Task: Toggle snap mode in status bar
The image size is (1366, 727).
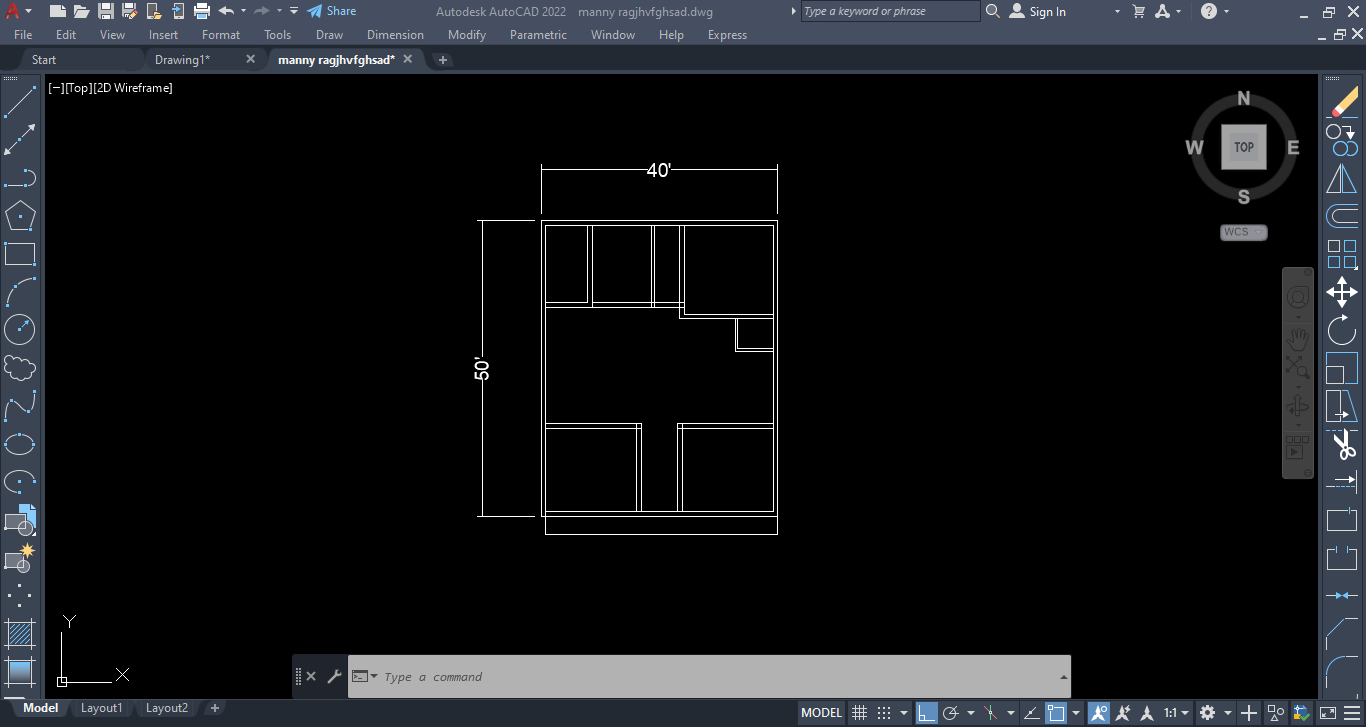Action: pyautogui.click(x=884, y=712)
